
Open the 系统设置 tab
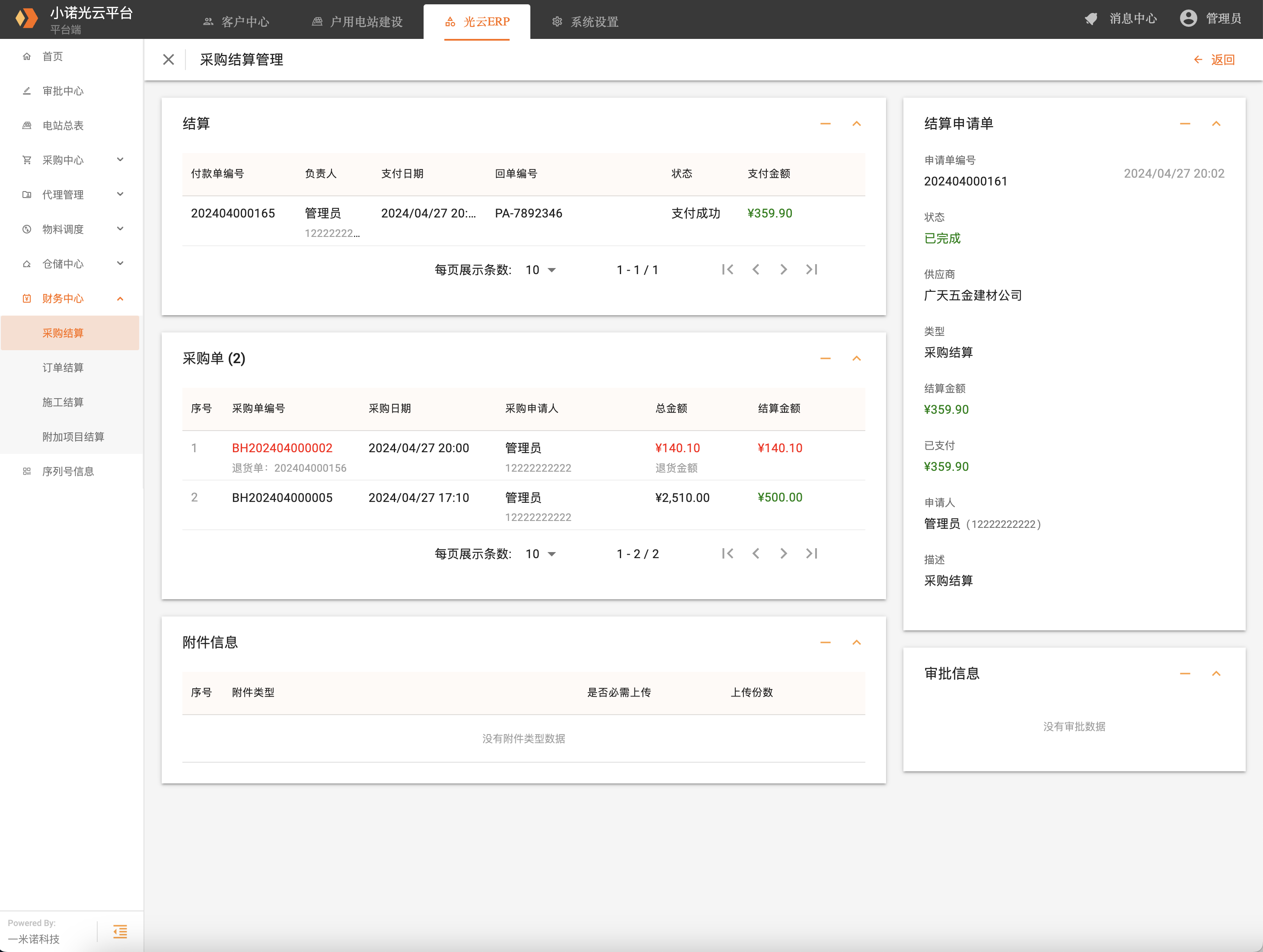coord(585,22)
